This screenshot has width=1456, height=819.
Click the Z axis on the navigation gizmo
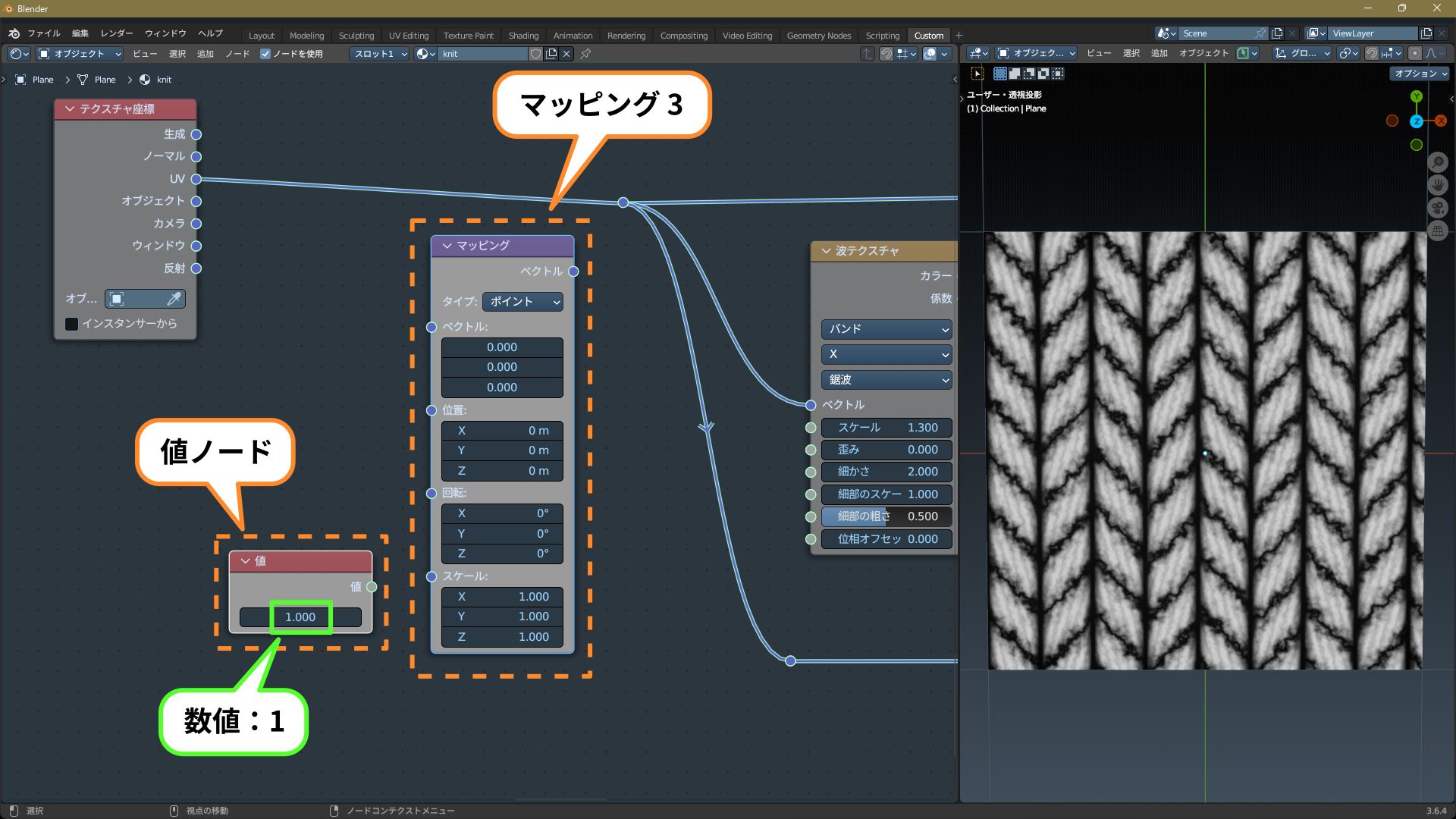(1416, 121)
